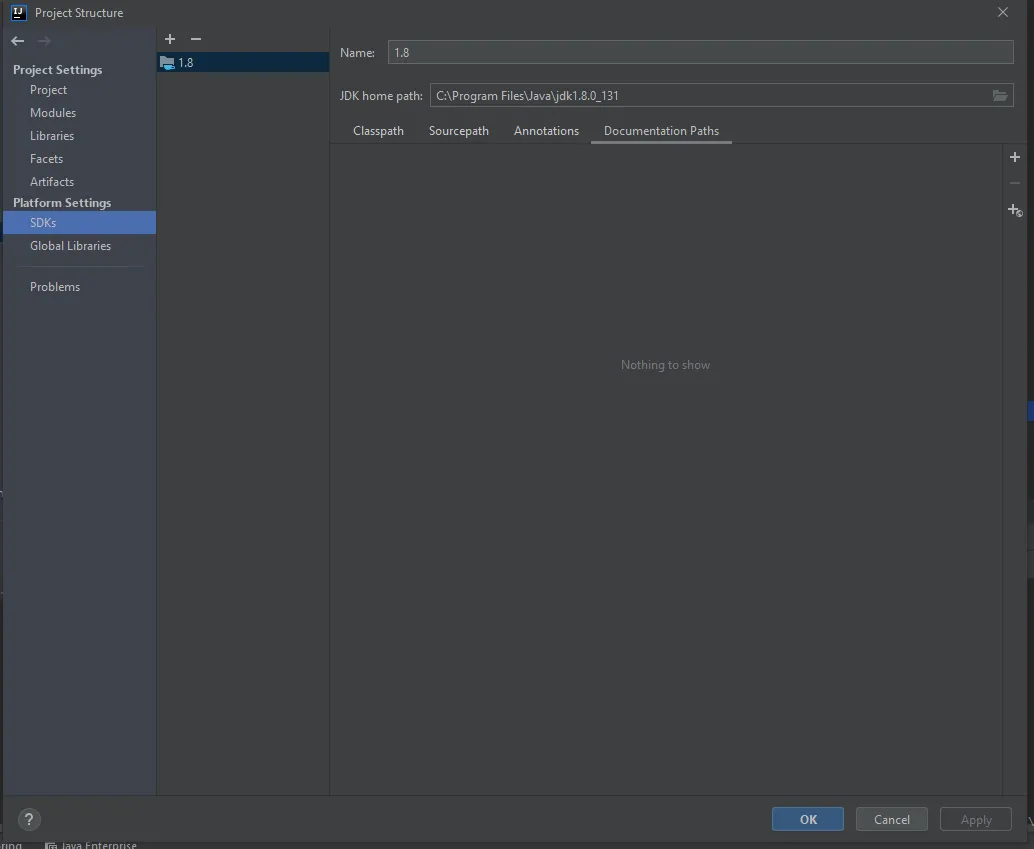Click the Platform Settings heading

click(62, 203)
